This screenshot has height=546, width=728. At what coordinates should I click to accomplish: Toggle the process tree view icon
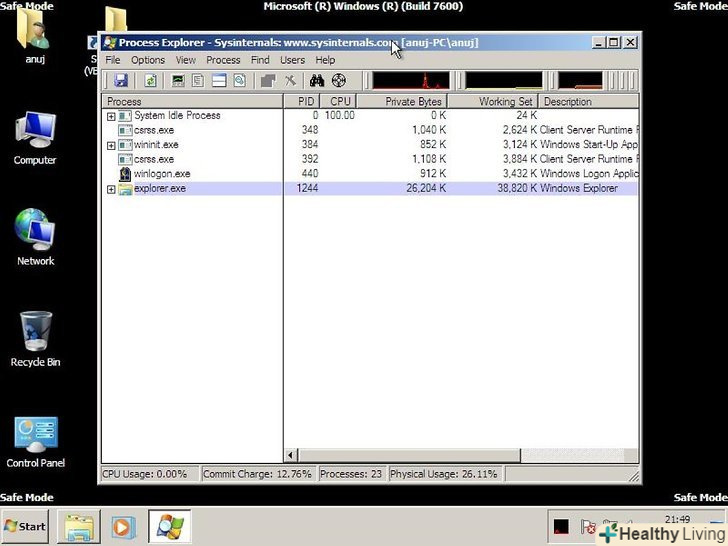pyautogui.click(x=198, y=80)
